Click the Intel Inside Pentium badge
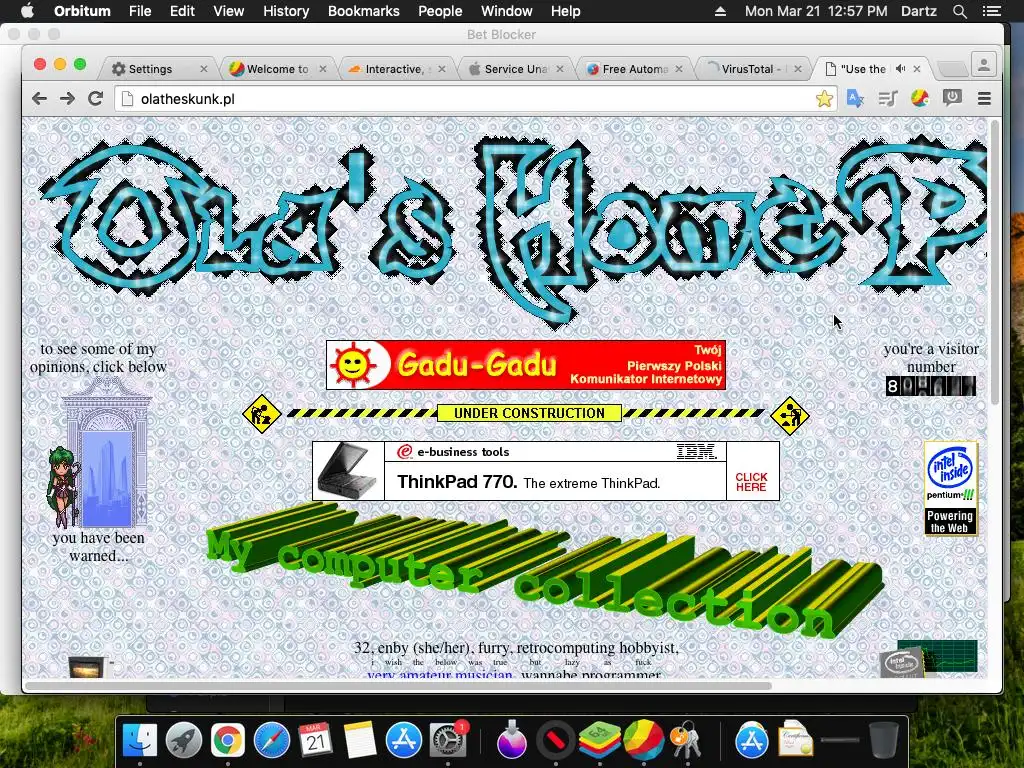 tap(951, 488)
